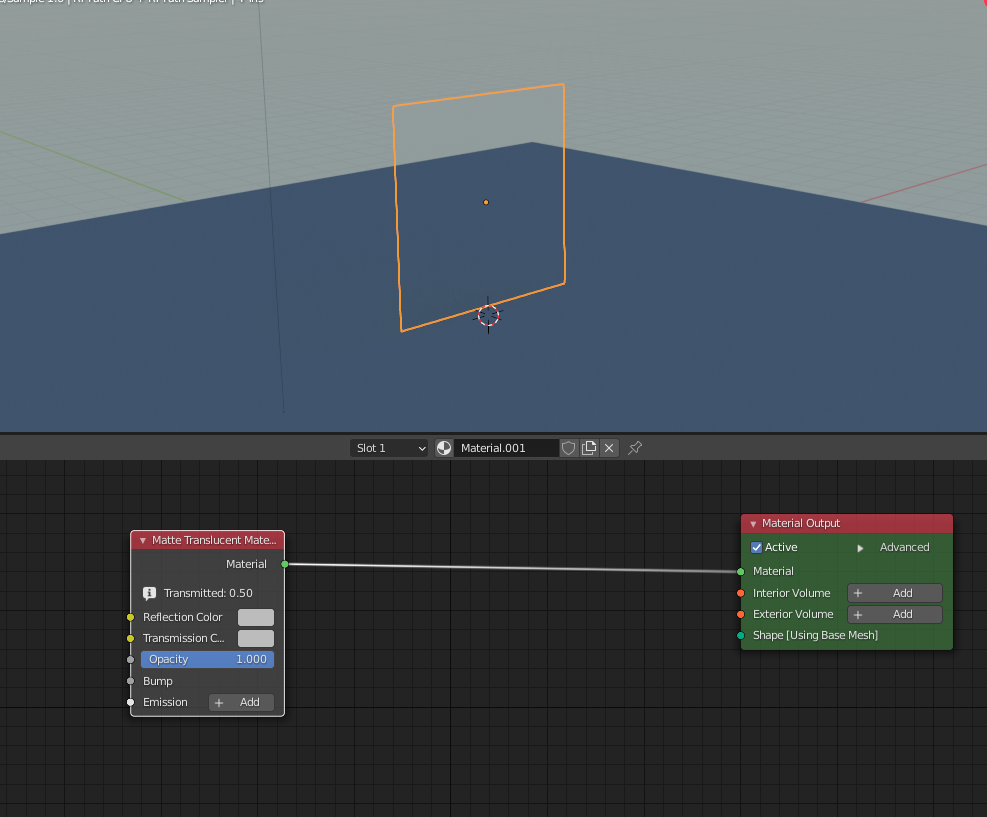This screenshot has height=817, width=987.
Task: Click the Bump label
Action: [x=157, y=681]
